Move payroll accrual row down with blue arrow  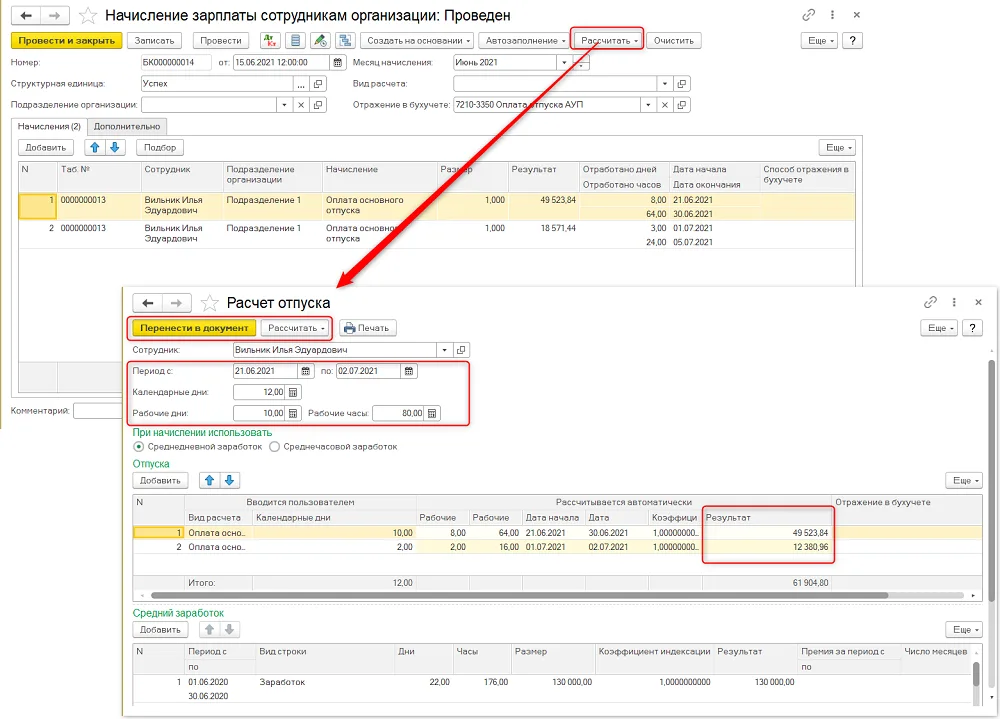pyautogui.click(x=115, y=147)
